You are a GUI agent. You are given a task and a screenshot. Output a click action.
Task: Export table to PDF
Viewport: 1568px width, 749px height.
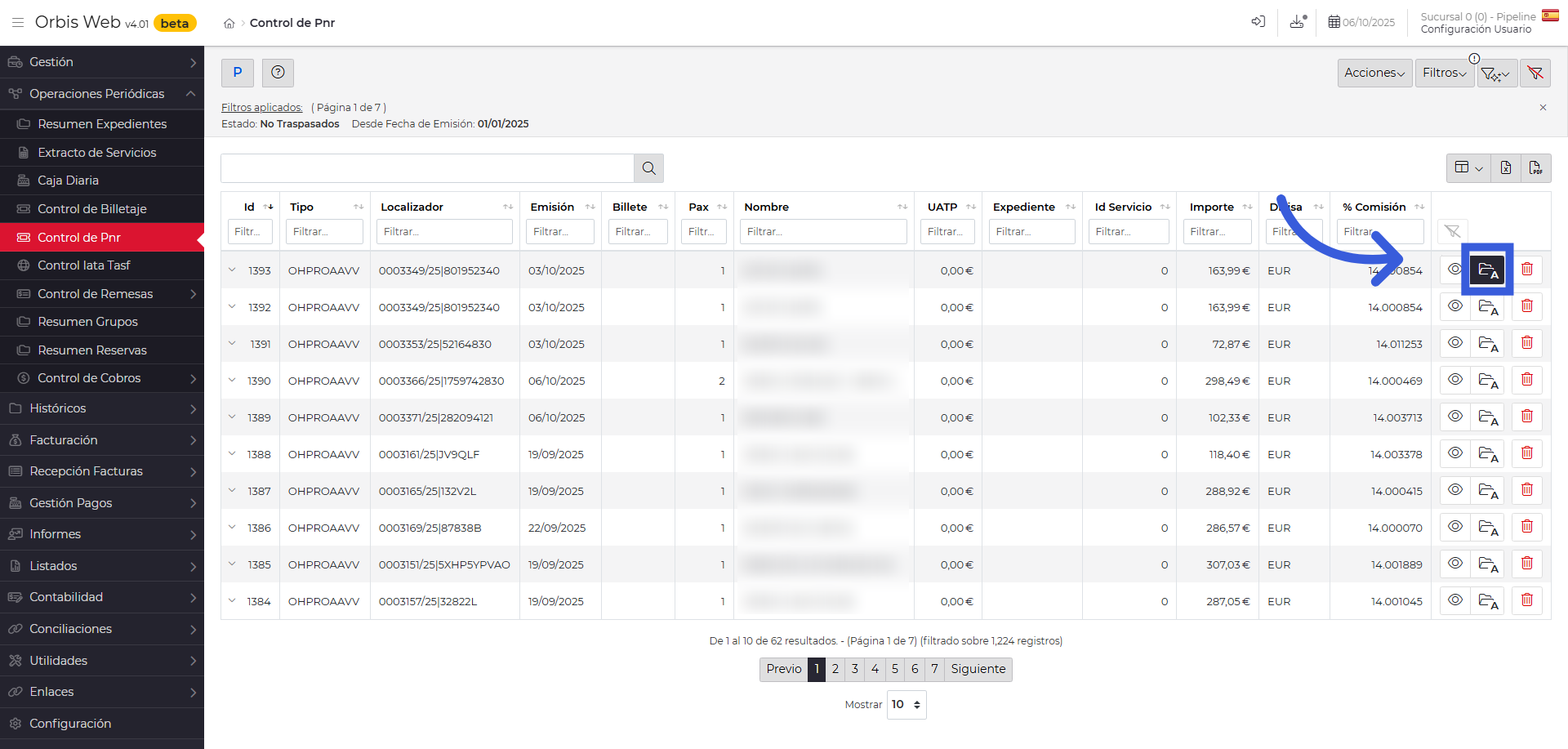(x=1535, y=167)
